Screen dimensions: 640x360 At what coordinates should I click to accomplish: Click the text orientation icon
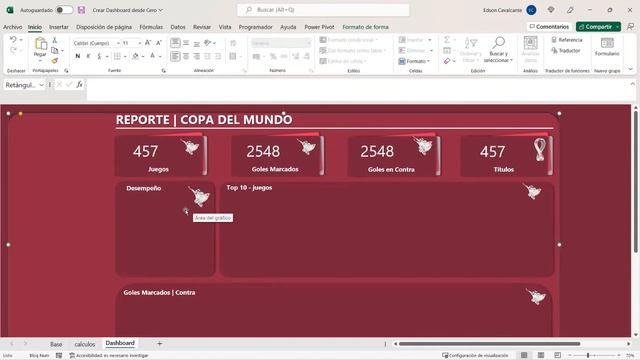[208, 43]
